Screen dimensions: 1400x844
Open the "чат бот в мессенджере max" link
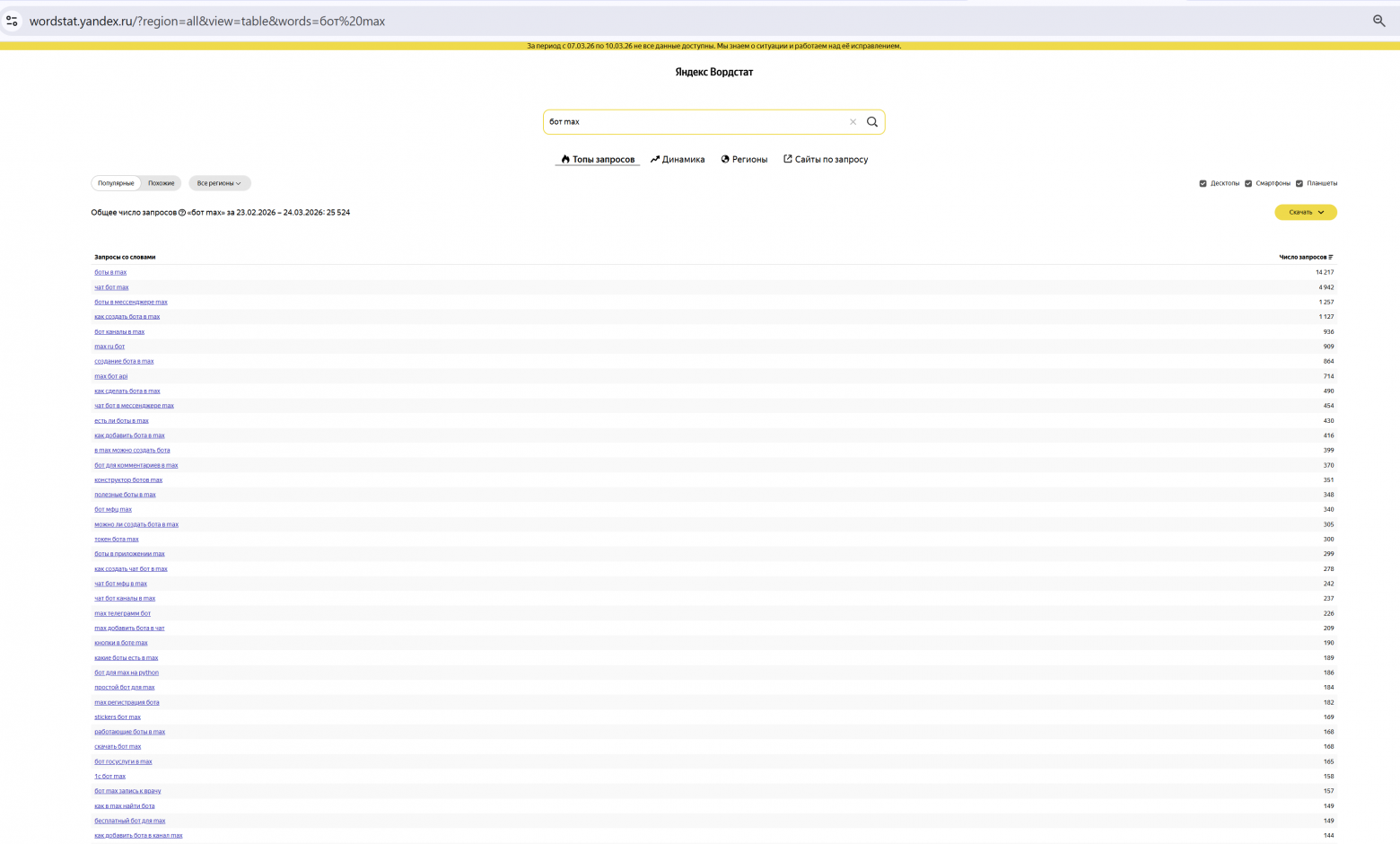135,406
